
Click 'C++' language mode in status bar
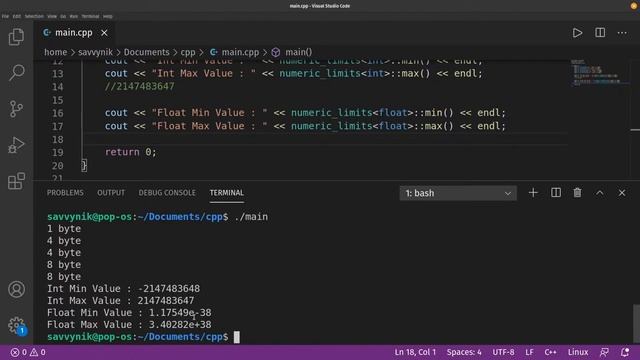click(x=550, y=352)
